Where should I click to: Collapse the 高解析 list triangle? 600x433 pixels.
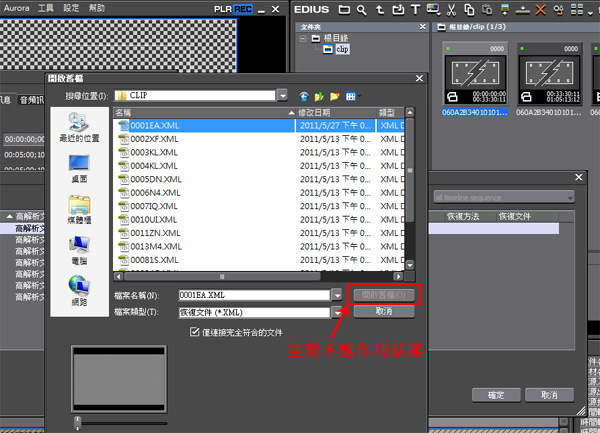[9, 216]
